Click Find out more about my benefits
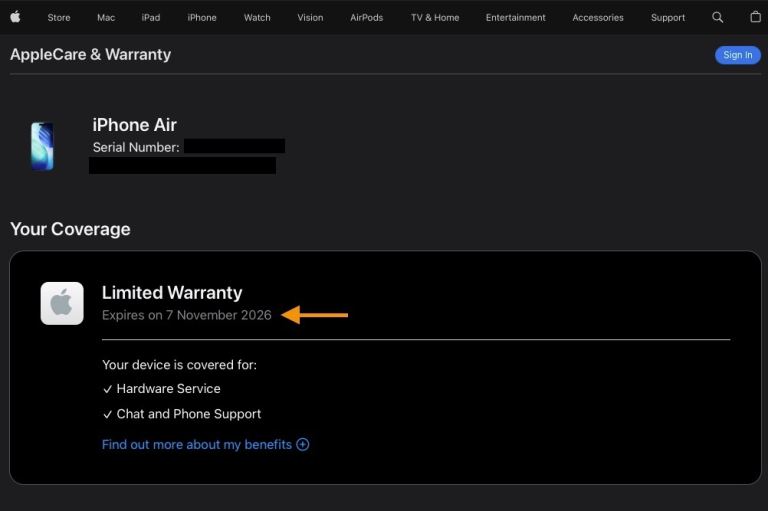This screenshot has height=511, width=768. (x=197, y=444)
